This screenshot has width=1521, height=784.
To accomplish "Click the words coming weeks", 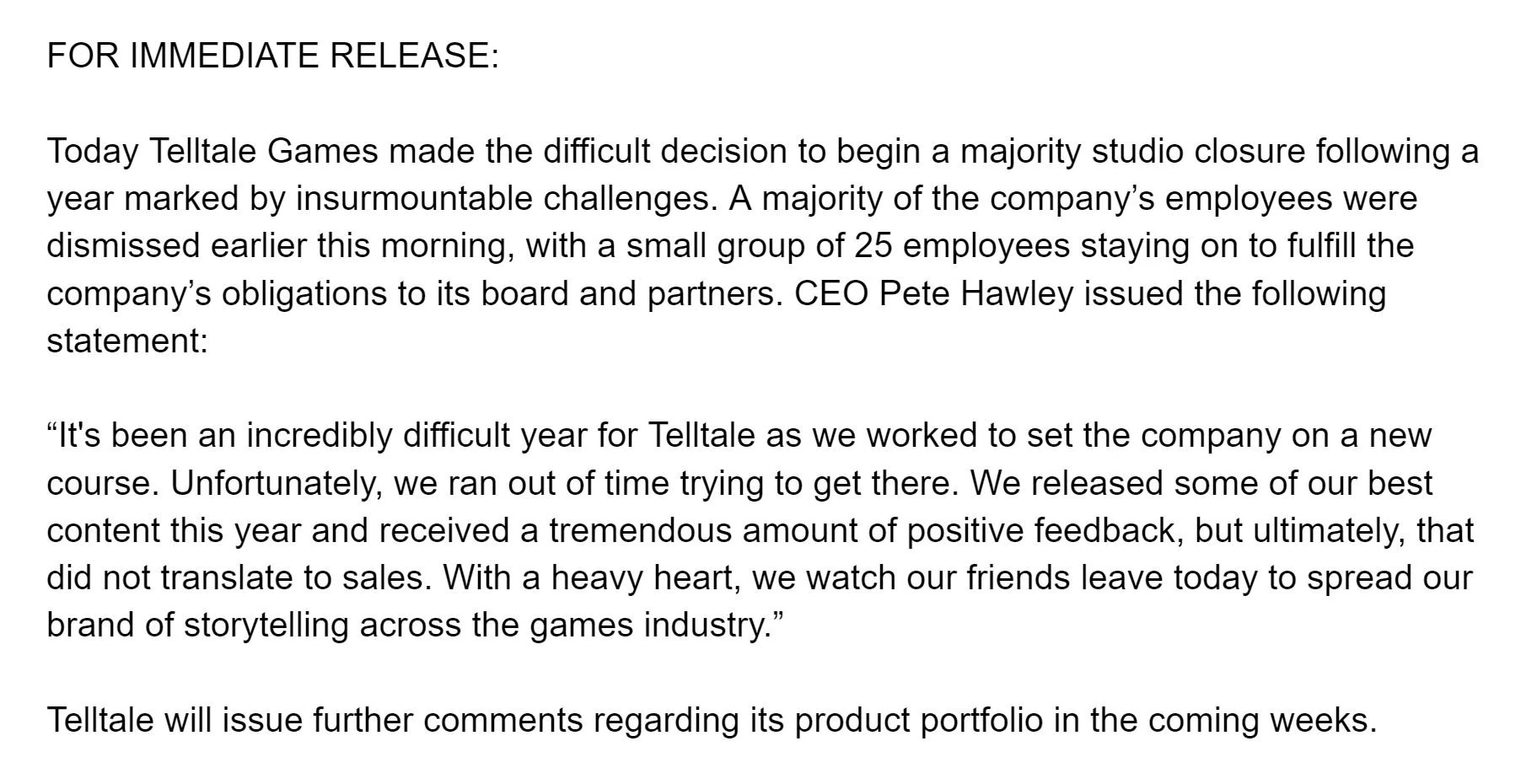I will point(1261,720).
